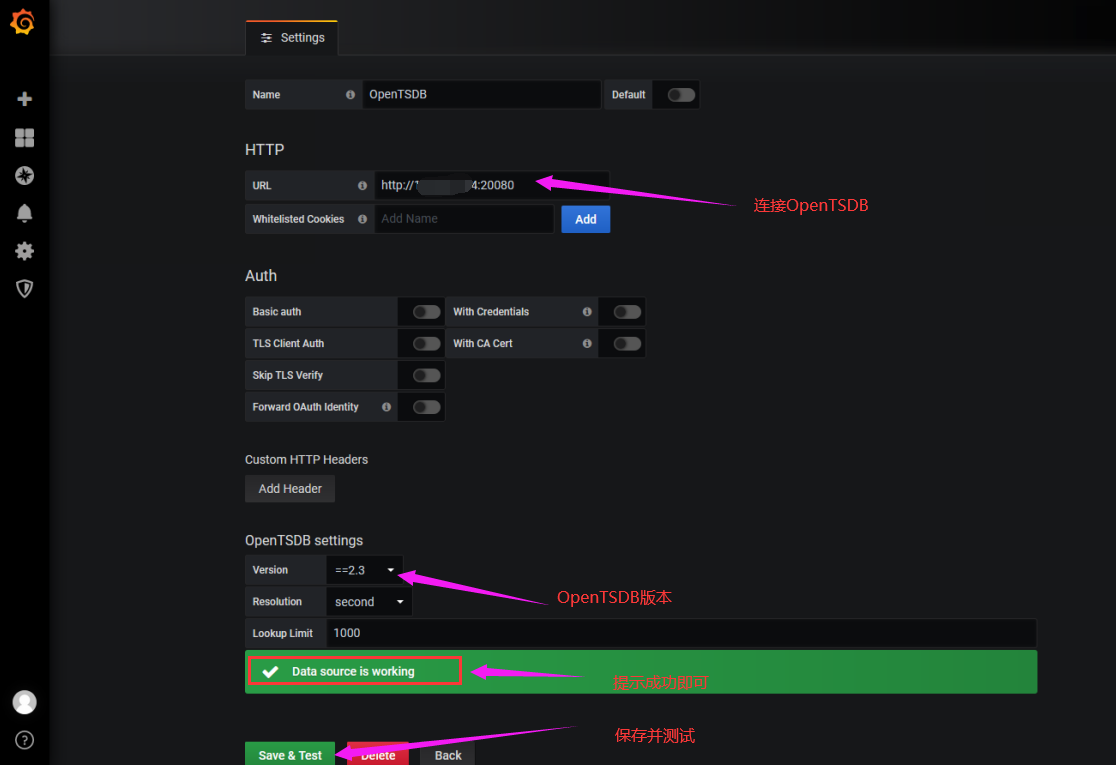Image resolution: width=1116 pixels, height=765 pixels.
Task: Enable the Basic auth switch
Action: (426, 312)
